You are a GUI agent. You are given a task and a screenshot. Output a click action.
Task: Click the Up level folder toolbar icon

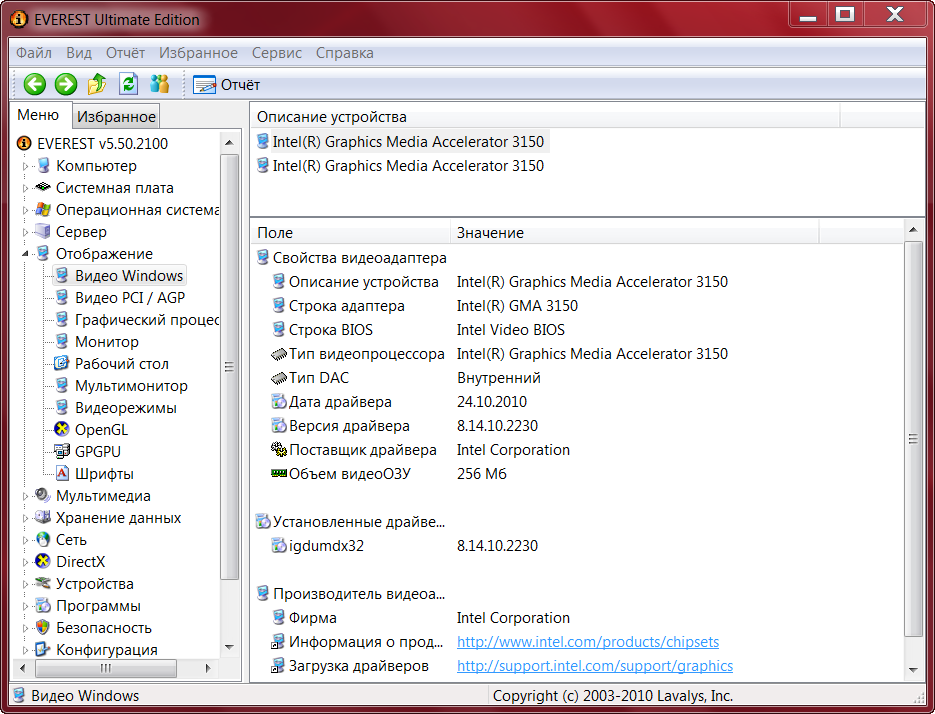click(x=97, y=85)
